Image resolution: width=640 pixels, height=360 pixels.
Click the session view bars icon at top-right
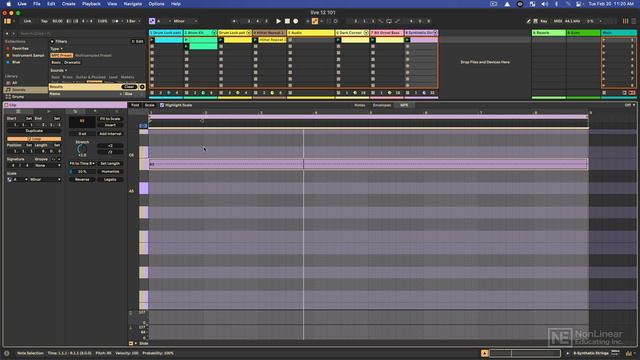625,21
